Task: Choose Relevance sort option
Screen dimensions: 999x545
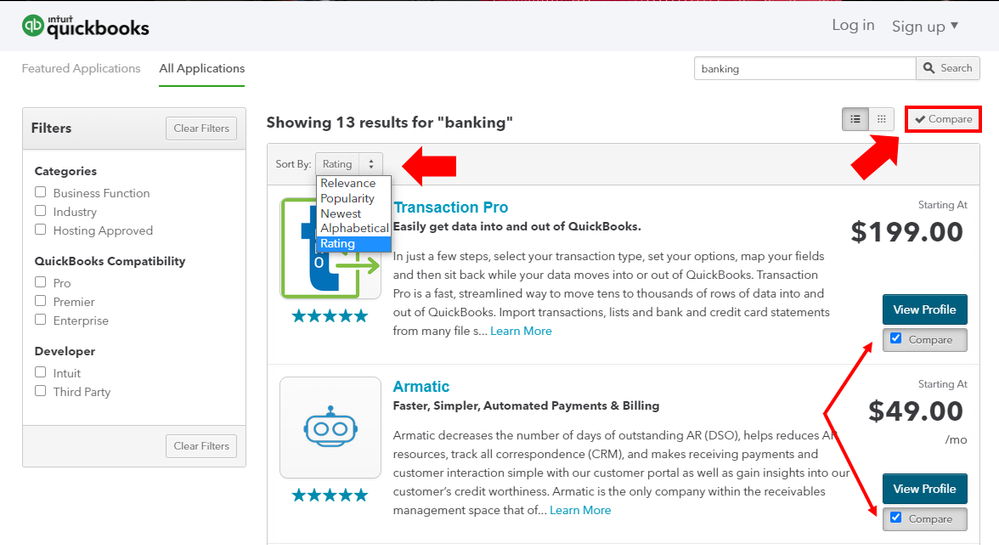Action: pyautogui.click(x=354, y=183)
